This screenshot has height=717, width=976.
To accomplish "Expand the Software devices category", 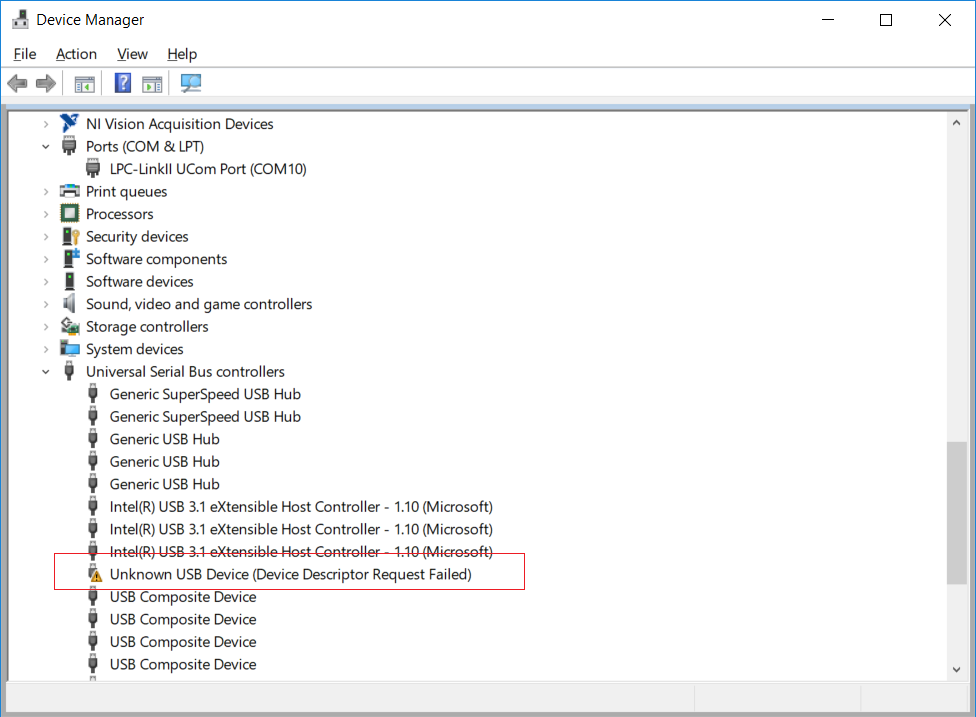I will point(45,282).
